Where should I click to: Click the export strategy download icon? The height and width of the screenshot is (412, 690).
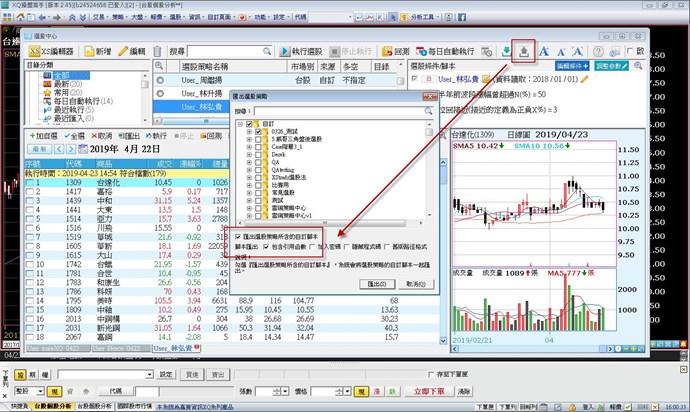pyautogui.click(x=522, y=51)
